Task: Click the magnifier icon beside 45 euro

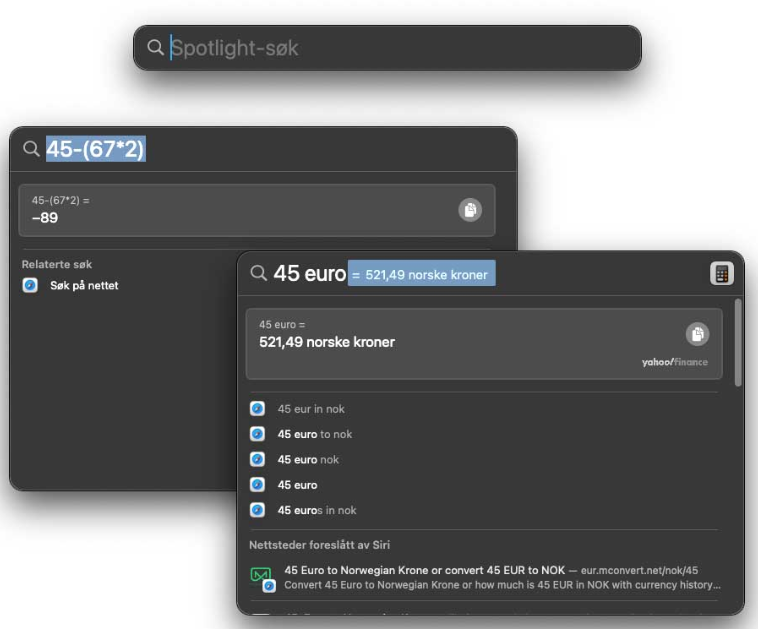Action: pyautogui.click(x=259, y=274)
